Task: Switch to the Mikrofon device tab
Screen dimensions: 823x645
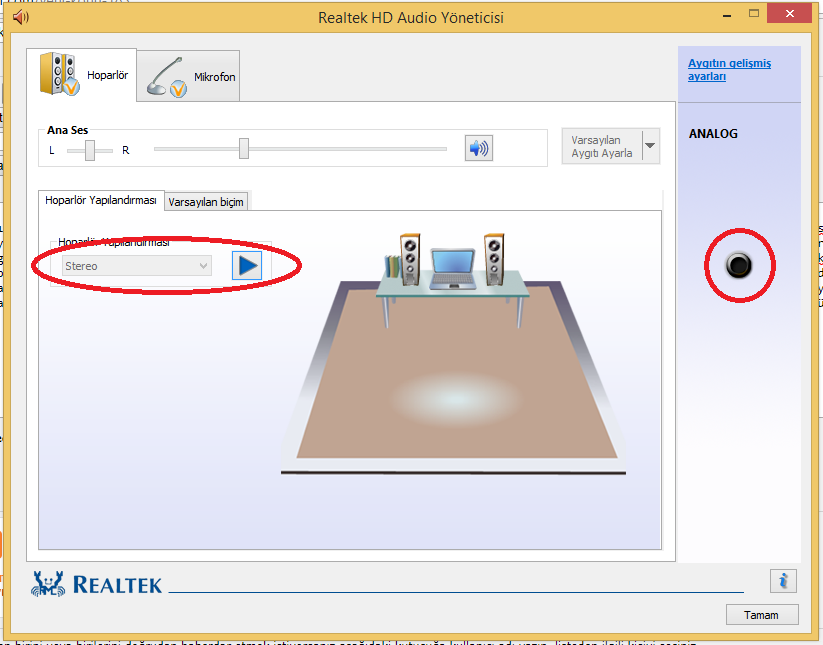Action: (x=188, y=77)
